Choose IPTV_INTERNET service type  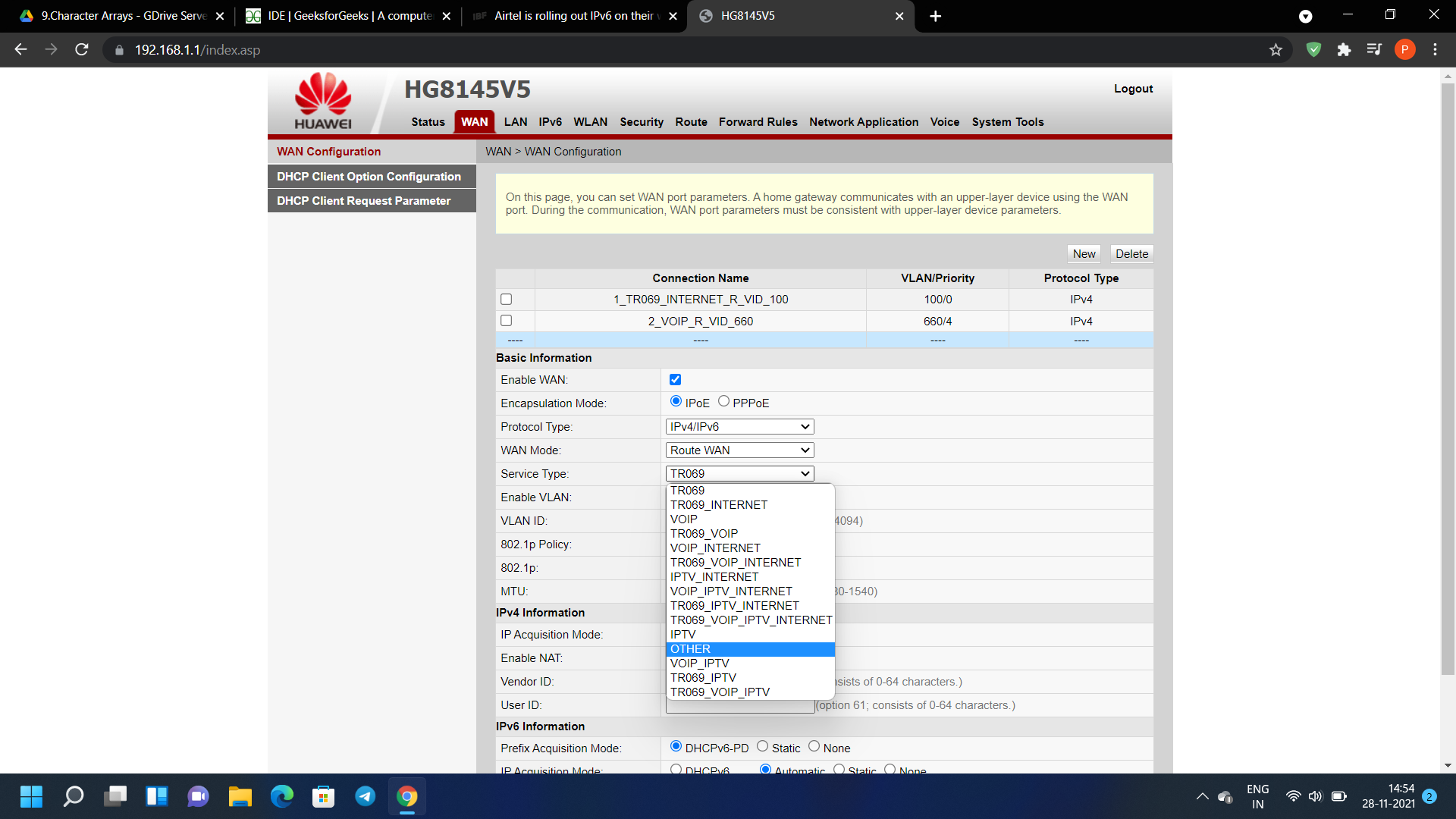[750, 577]
